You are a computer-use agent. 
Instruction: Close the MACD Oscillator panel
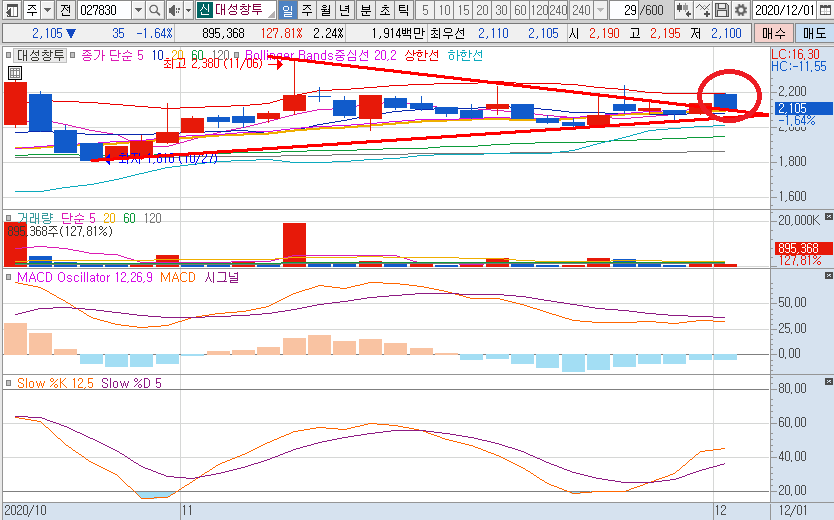pos(828,275)
